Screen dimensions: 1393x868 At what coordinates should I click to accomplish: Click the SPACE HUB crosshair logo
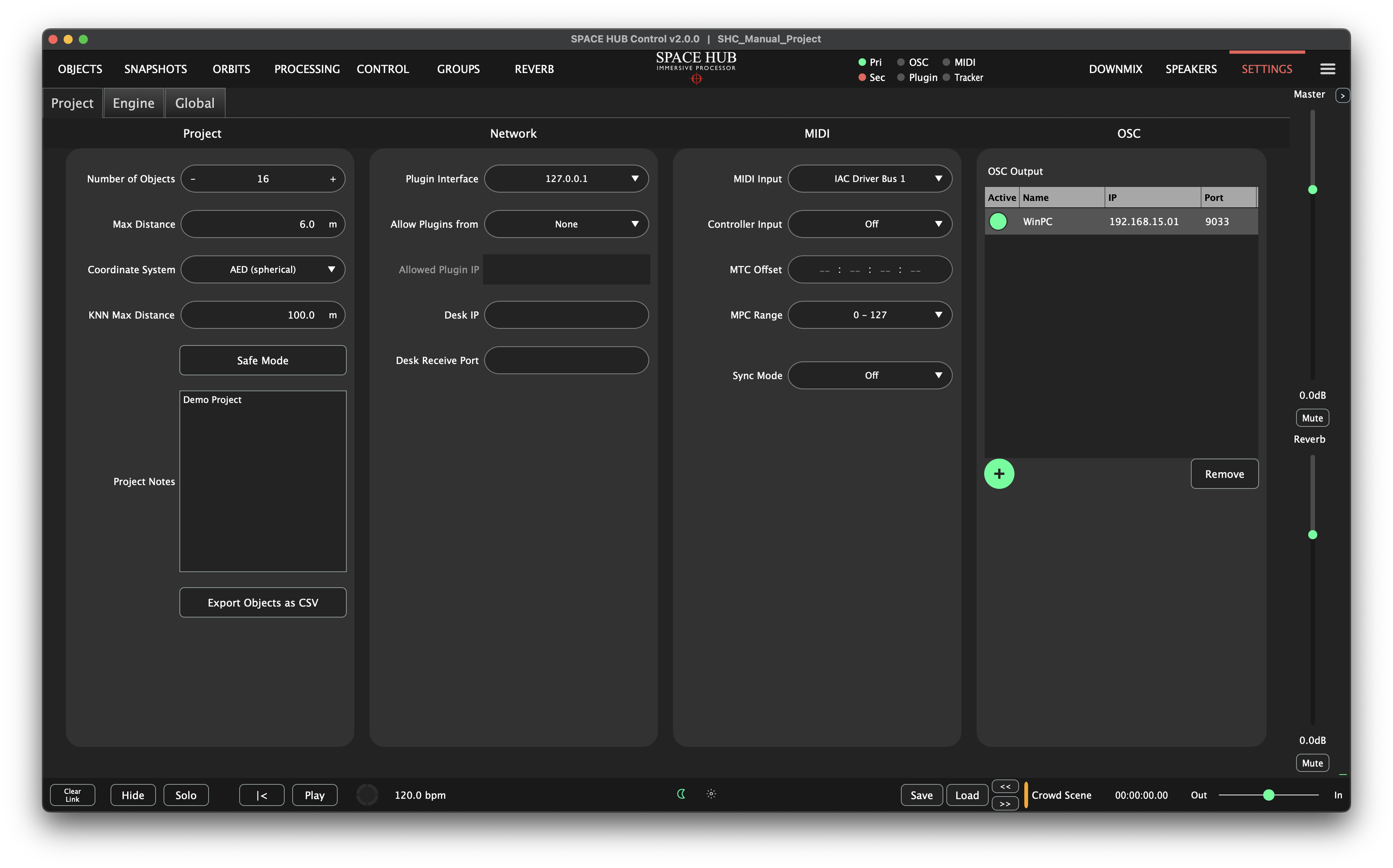tap(696, 79)
